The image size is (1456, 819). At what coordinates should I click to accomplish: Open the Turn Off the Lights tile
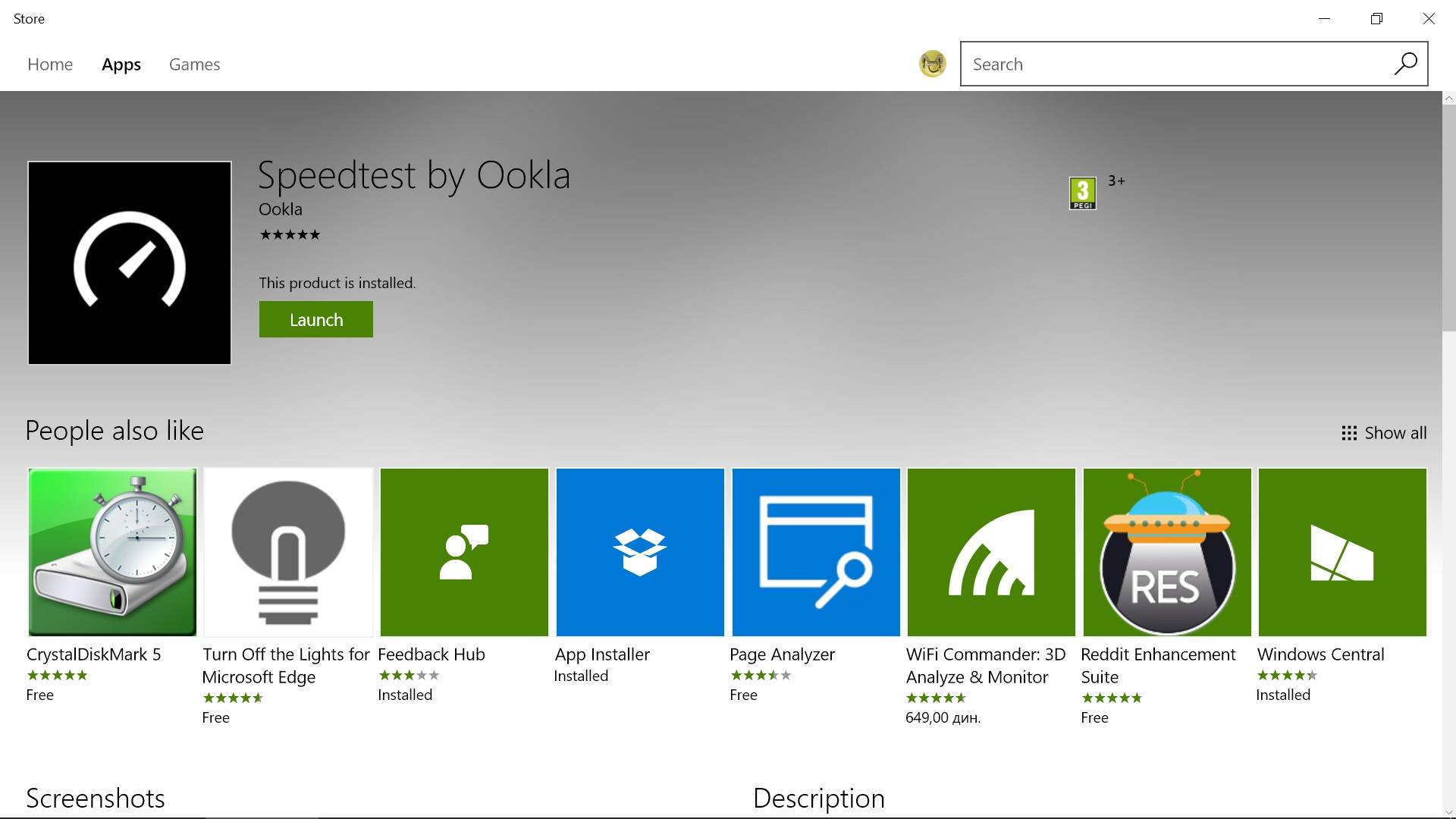pos(288,552)
